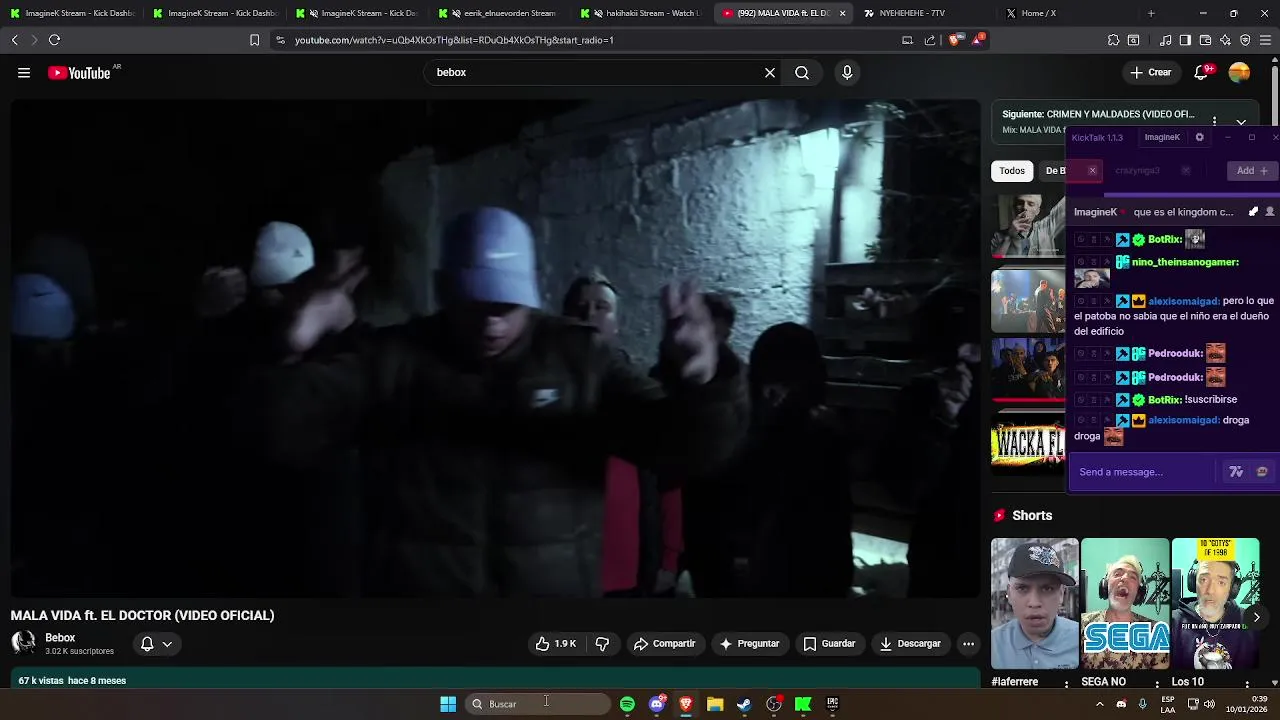Open the Brave Rewards triangle icon

pos(978,40)
